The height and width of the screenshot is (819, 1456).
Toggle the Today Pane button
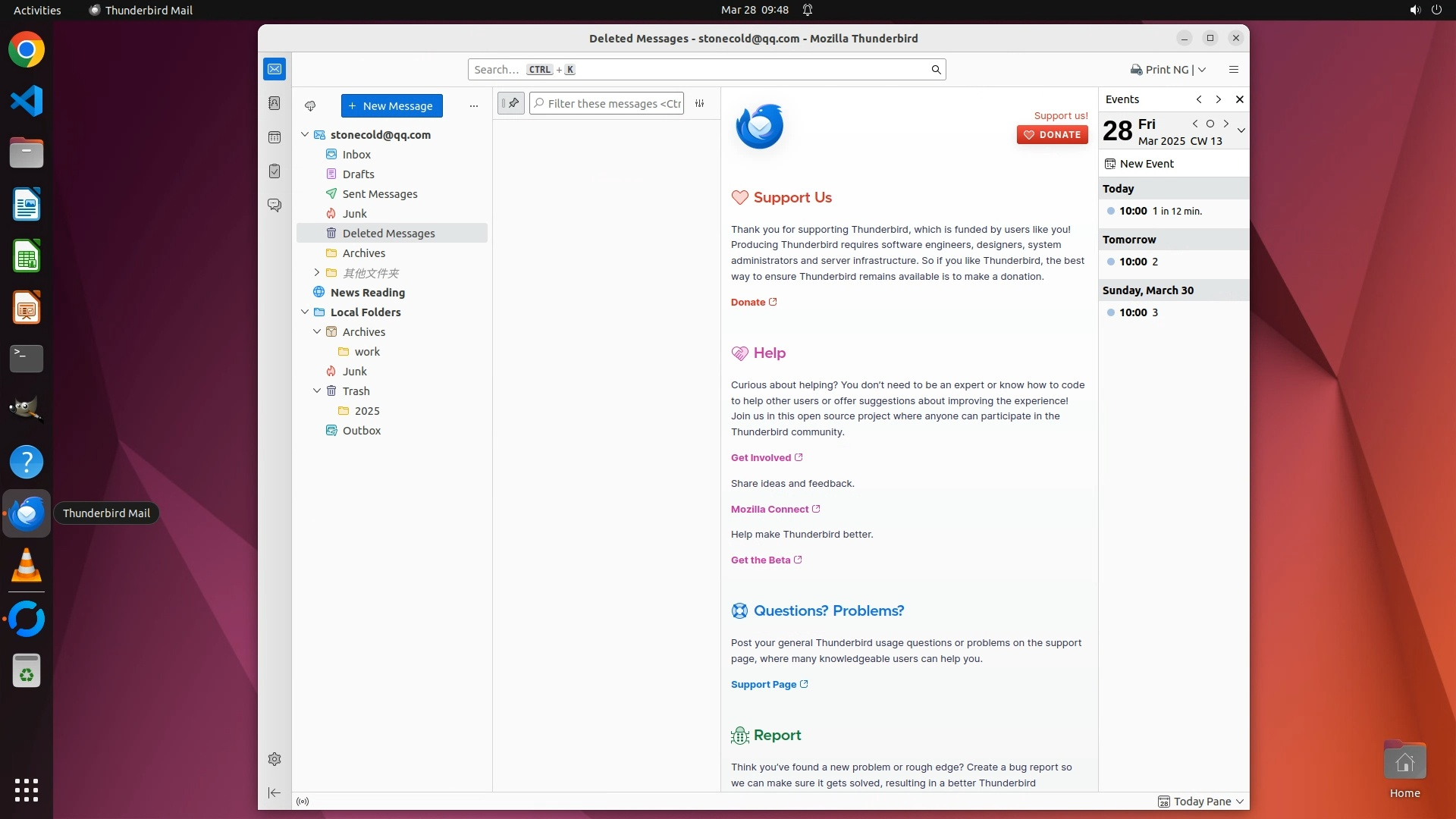[x=1201, y=802]
